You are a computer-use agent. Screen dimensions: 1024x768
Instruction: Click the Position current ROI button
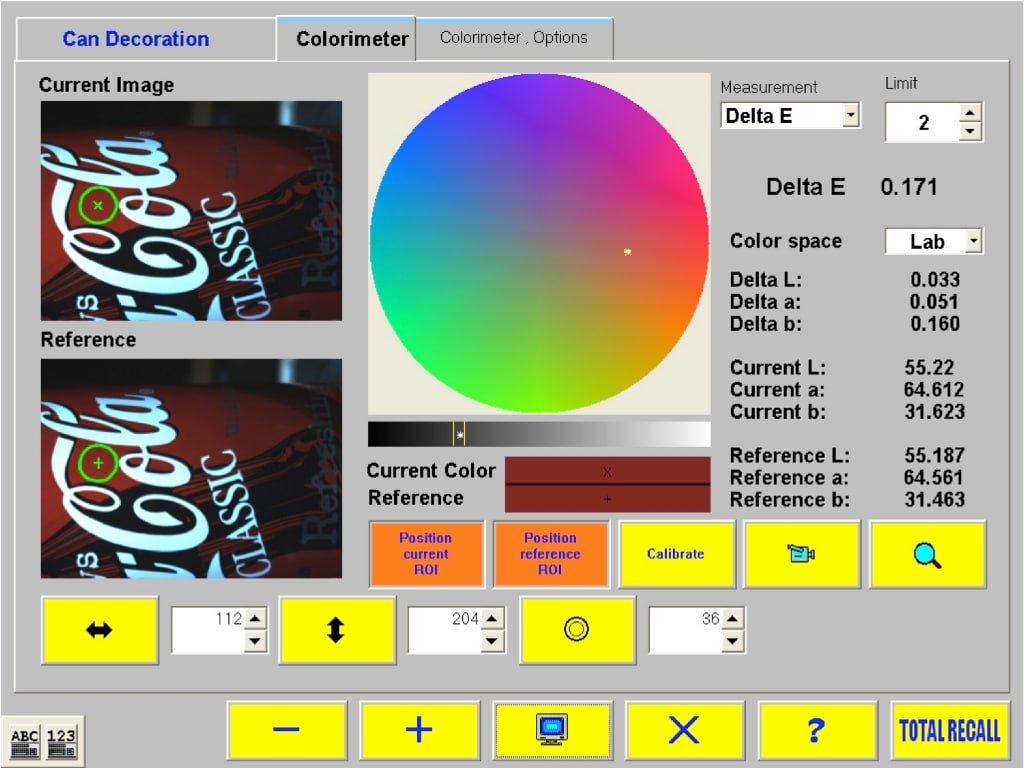pos(426,554)
